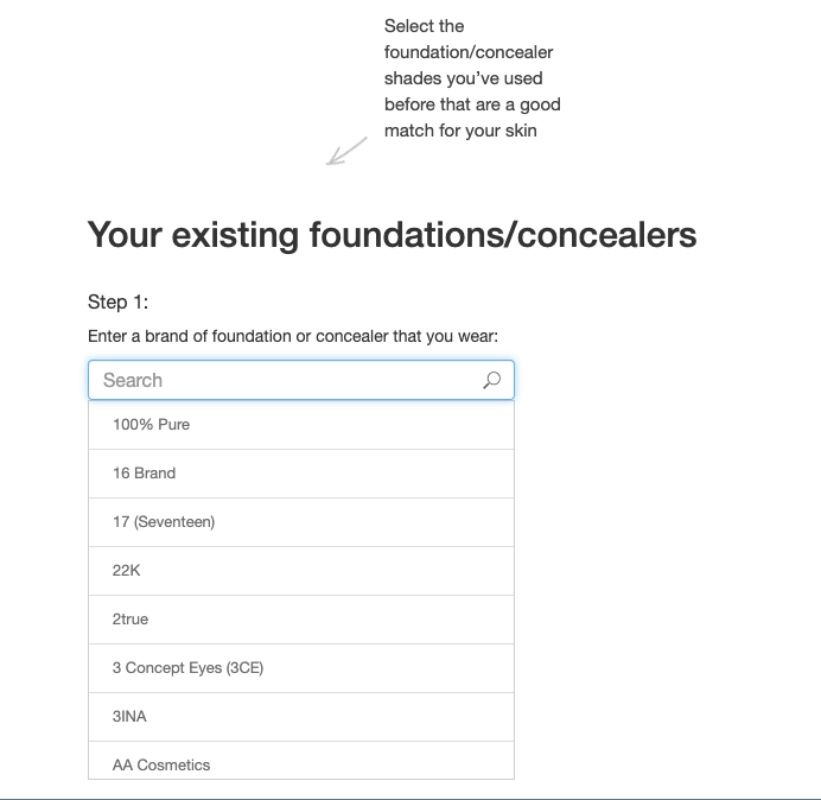Choose AA Cosmetics from the list
The image size is (821, 800).
301,761
